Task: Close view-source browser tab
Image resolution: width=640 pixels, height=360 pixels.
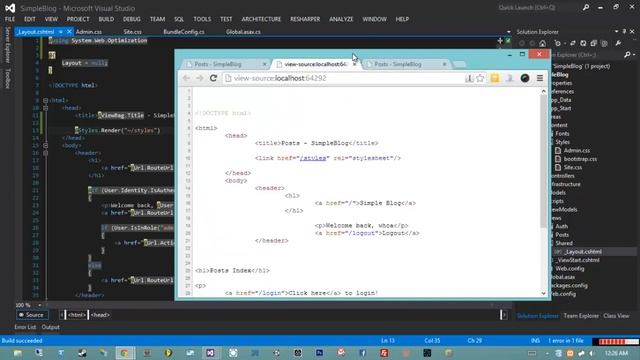Action: (354, 64)
